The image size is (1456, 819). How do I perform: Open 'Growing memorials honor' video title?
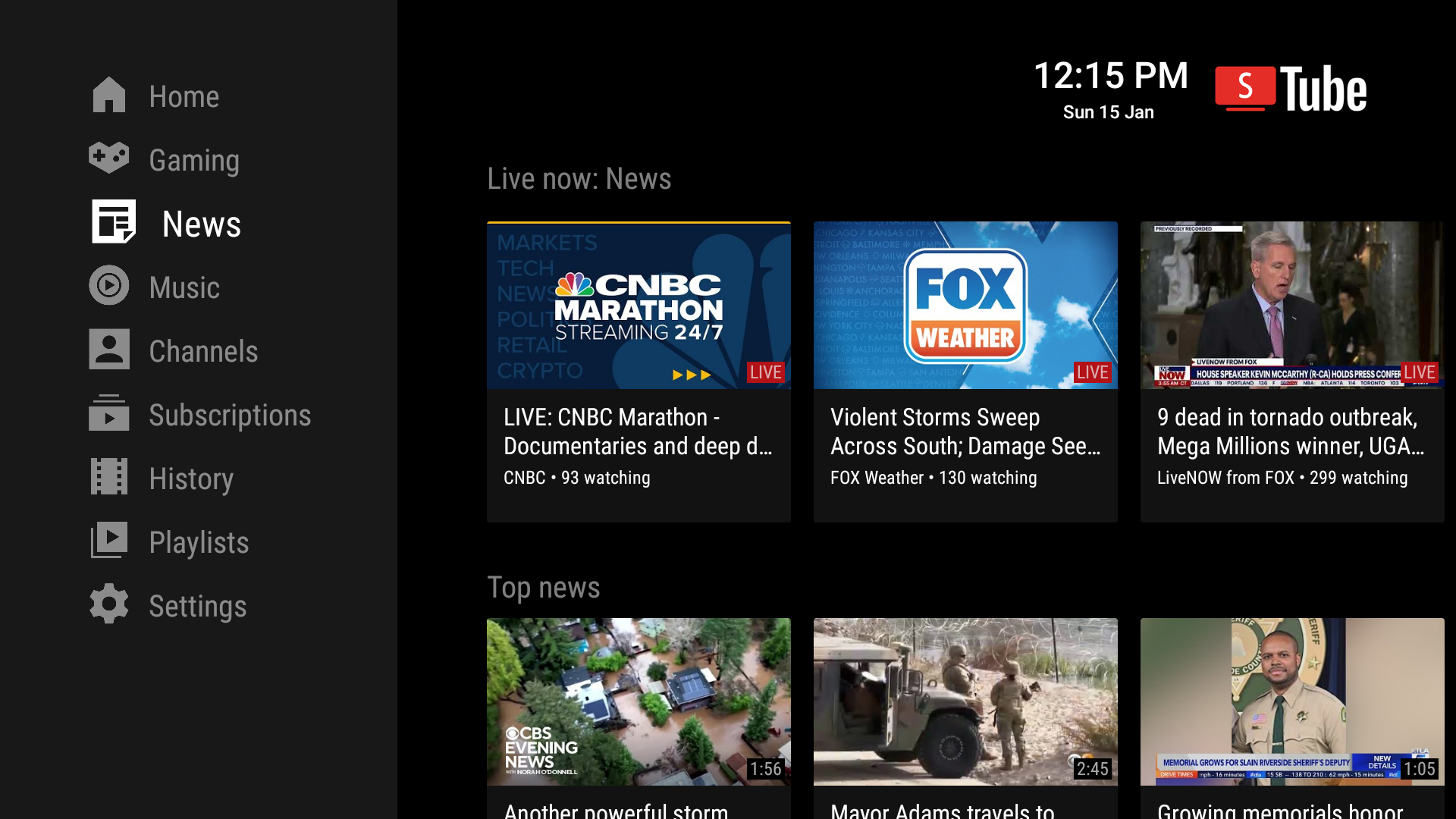(x=1280, y=811)
